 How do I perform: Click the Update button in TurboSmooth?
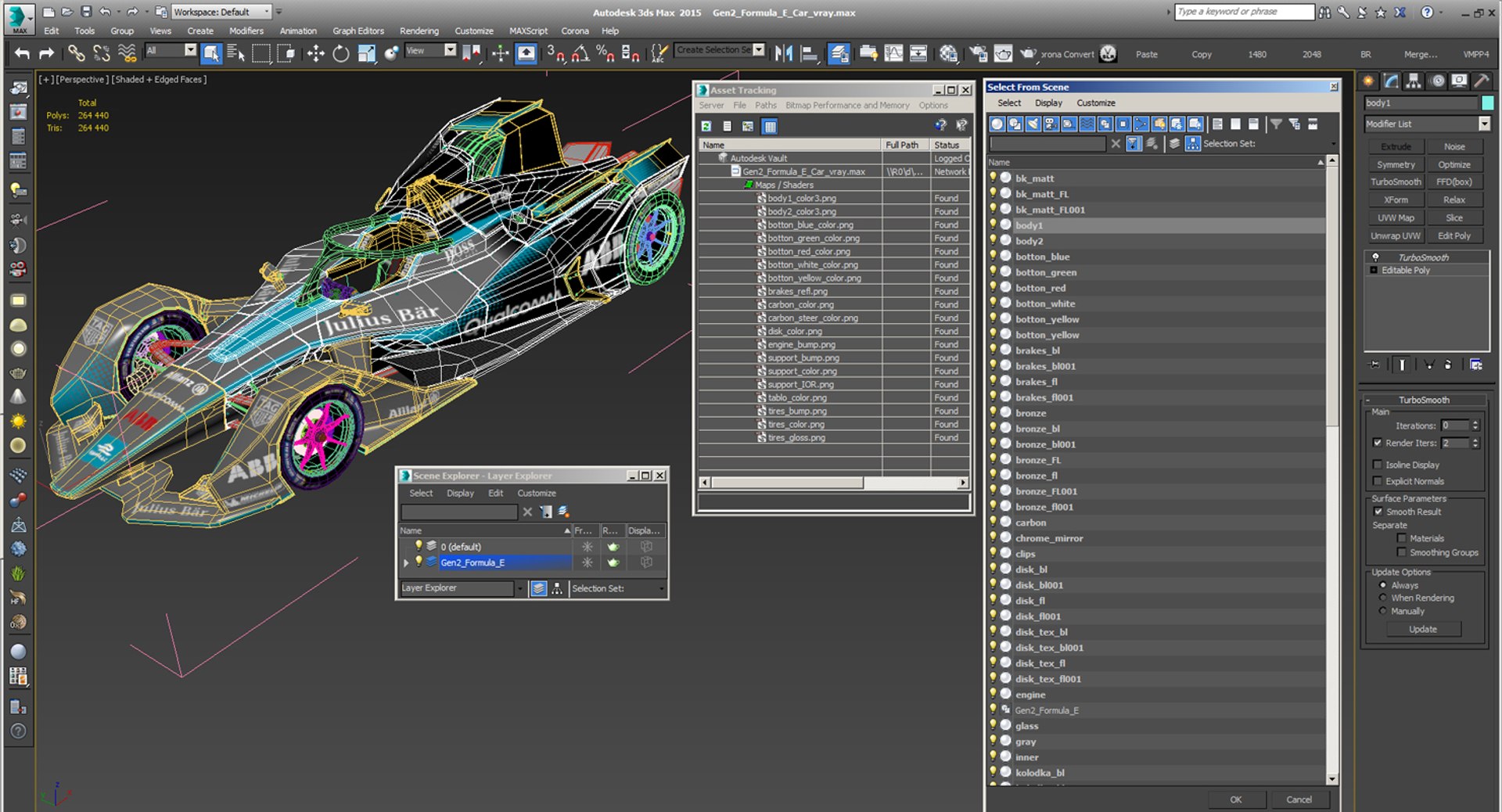coord(1422,629)
